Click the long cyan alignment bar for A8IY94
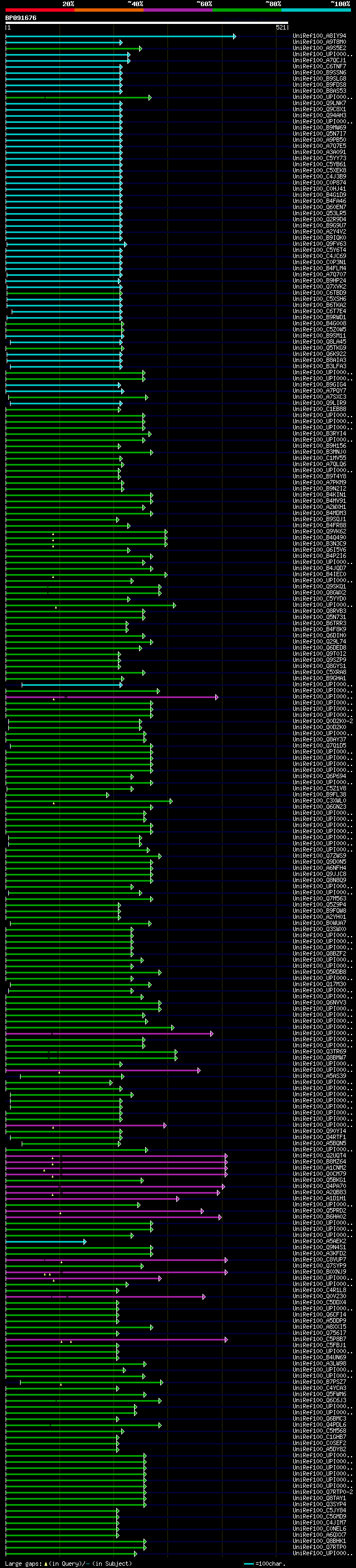This screenshot has height=1568, width=356. click(x=121, y=37)
